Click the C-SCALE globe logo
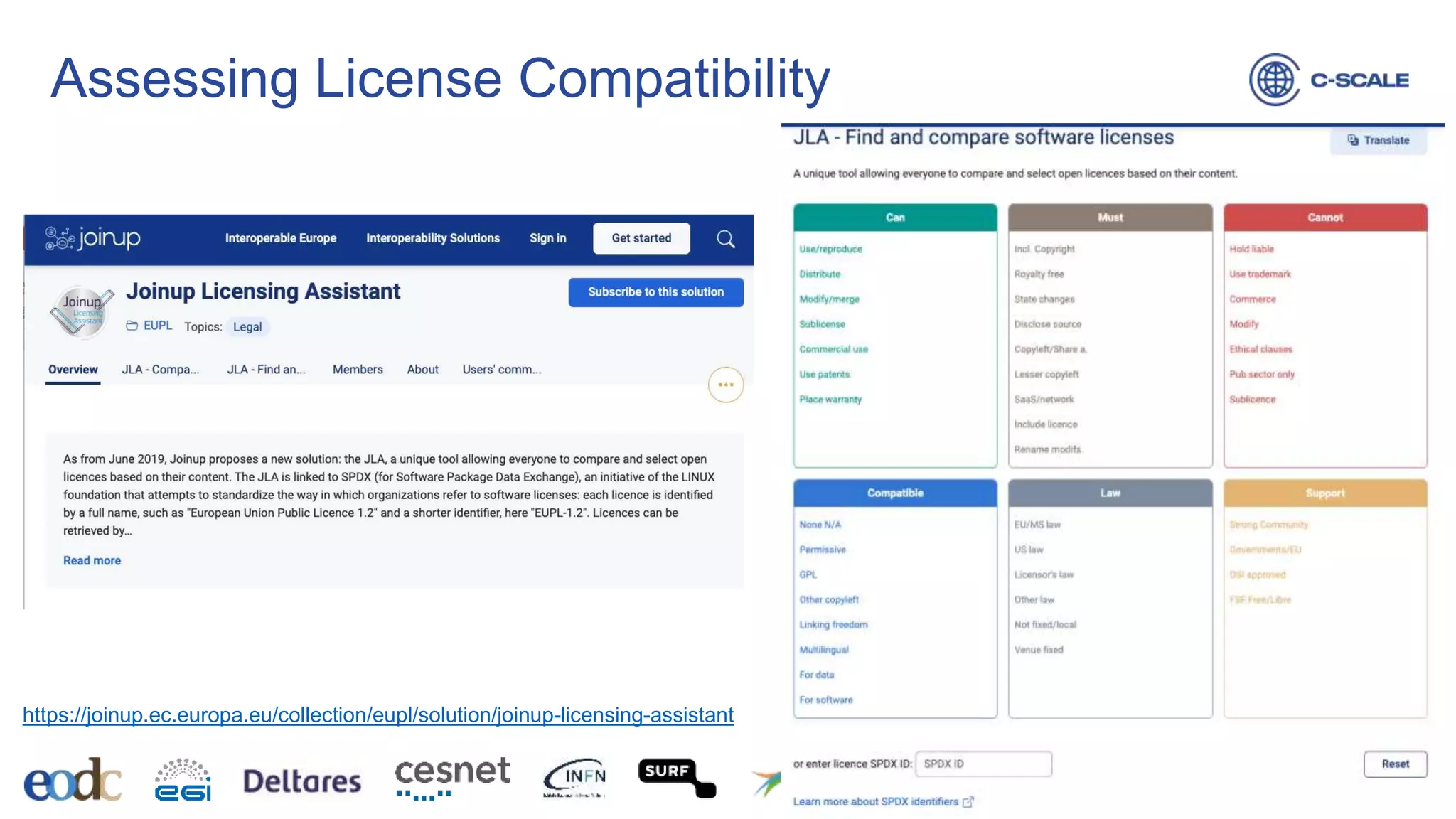Image resolution: width=1456 pixels, height=819 pixels. click(x=1275, y=80)
